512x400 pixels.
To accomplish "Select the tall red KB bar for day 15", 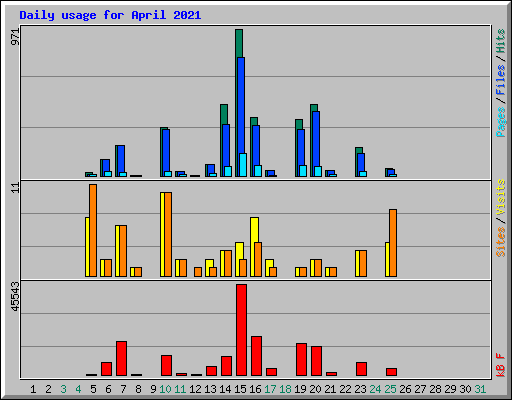I will [242, 330].
